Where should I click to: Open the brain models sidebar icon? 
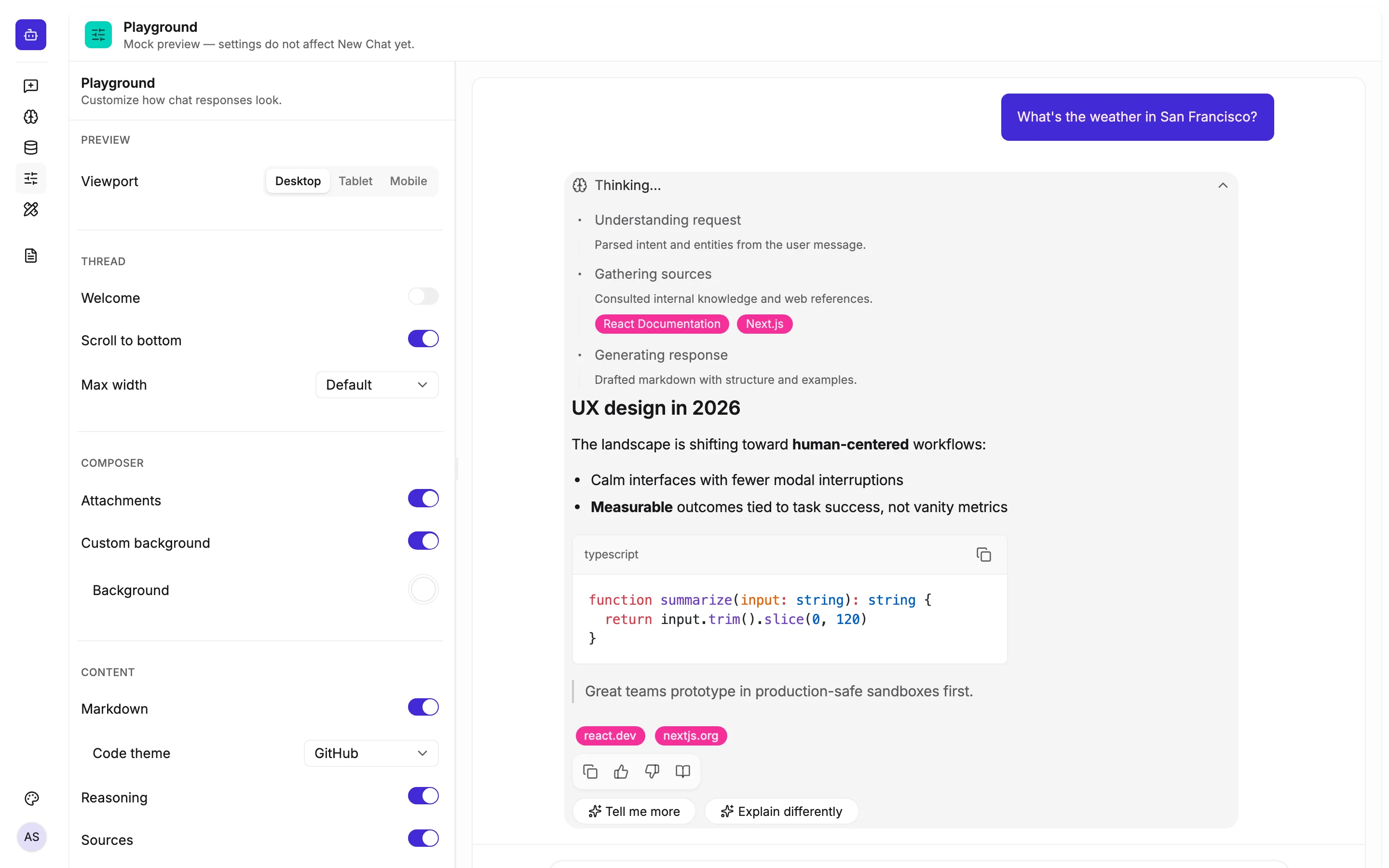[31, 117]
